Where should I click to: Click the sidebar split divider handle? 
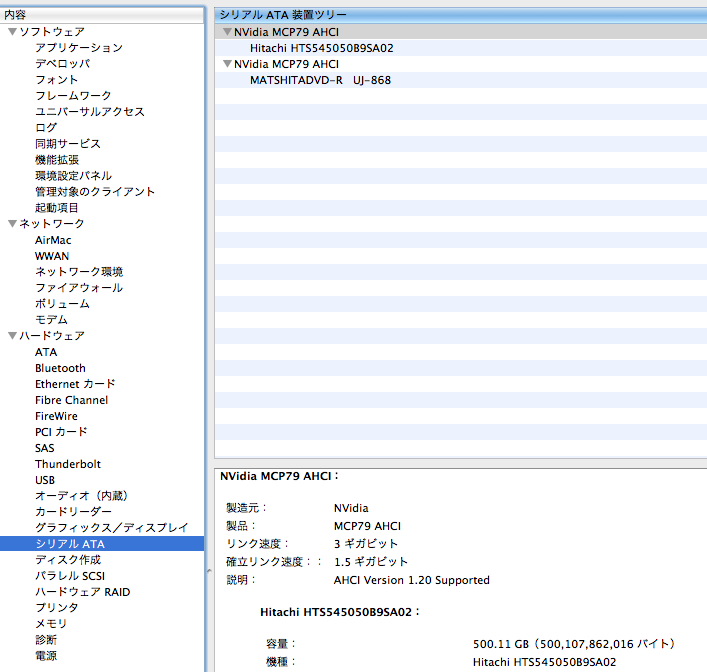pyautogui.click(x=209, y=571)
